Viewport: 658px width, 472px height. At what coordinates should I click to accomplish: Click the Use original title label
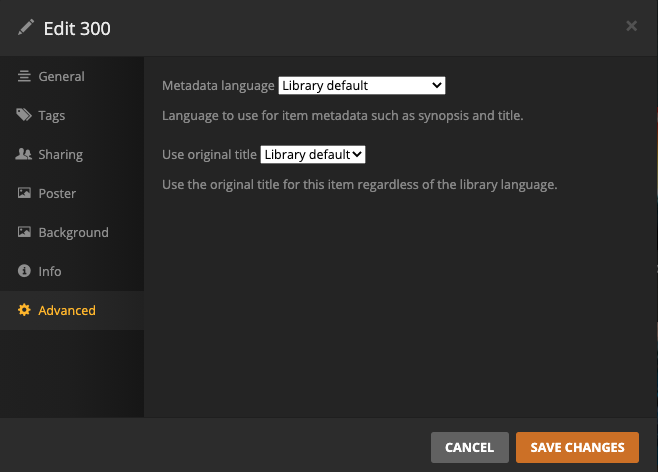point(209,155)
